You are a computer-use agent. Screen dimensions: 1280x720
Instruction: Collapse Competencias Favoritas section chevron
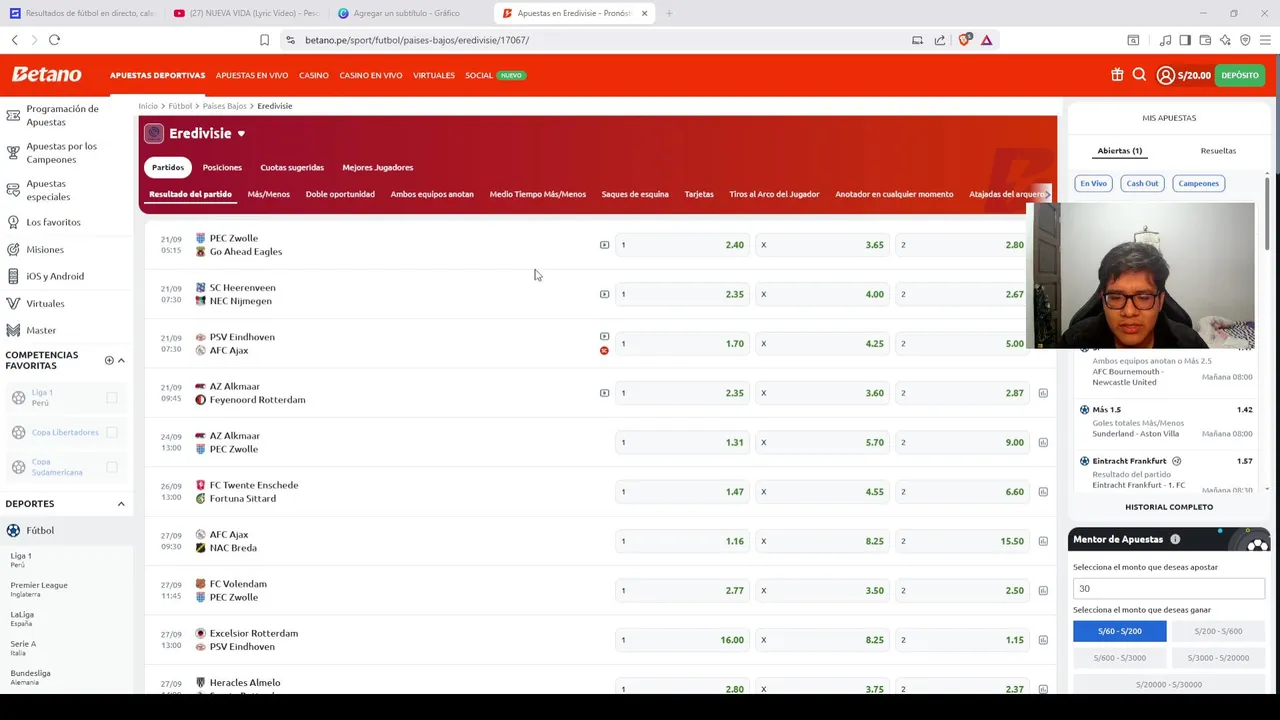121,360
